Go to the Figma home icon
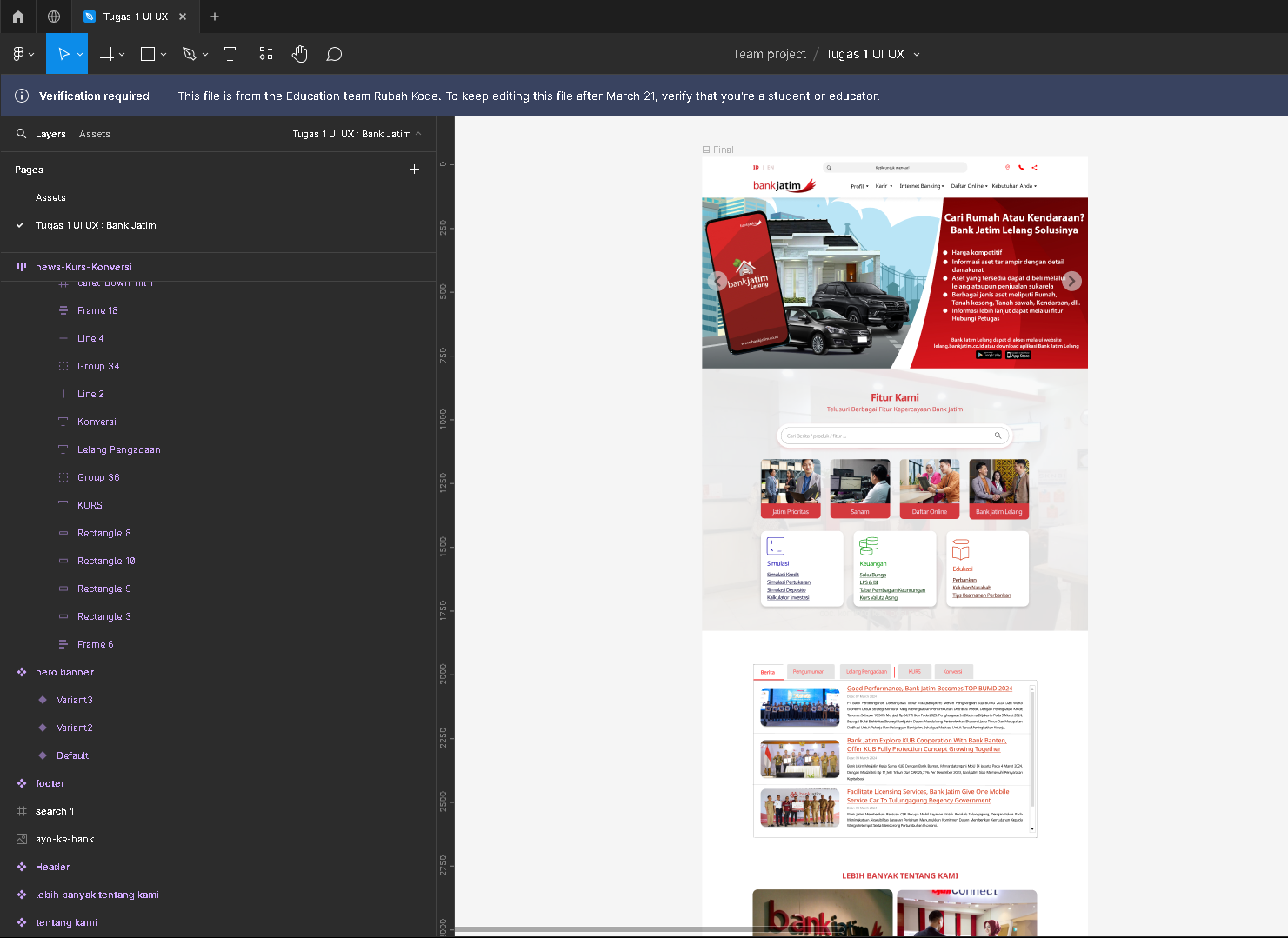1288x938 pixels. (18, 17)
